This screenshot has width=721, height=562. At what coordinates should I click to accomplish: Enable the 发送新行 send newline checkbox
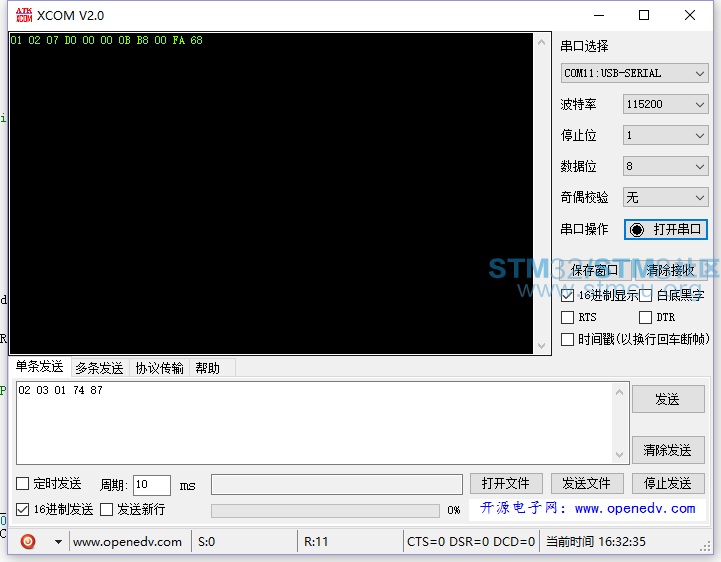107,509
